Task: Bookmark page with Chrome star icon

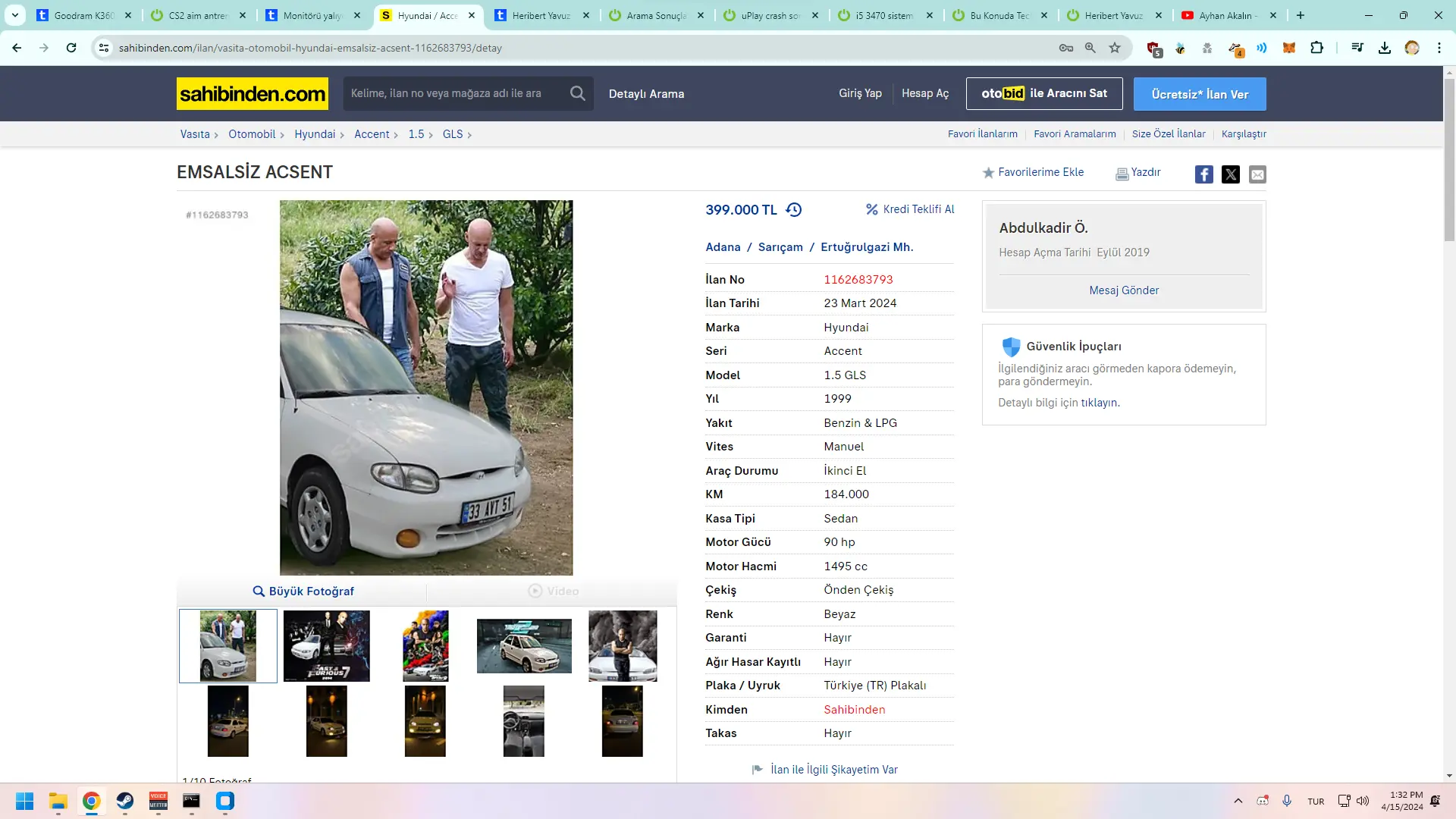Action: (x=1115, y=48)
